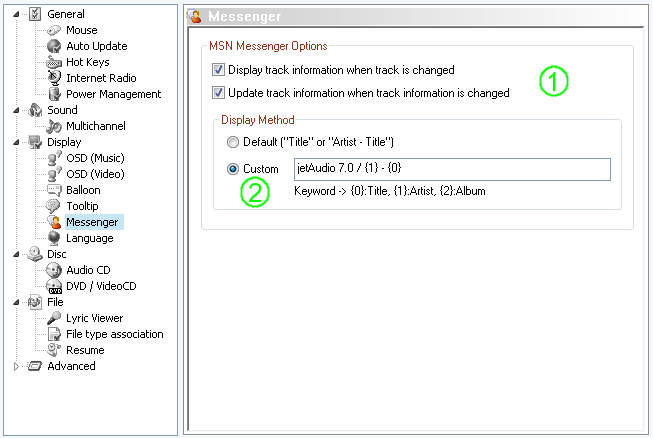This screenshot has width=653, height=438.
Task: Select Balloon in the tree
Action: coord(83,190)
